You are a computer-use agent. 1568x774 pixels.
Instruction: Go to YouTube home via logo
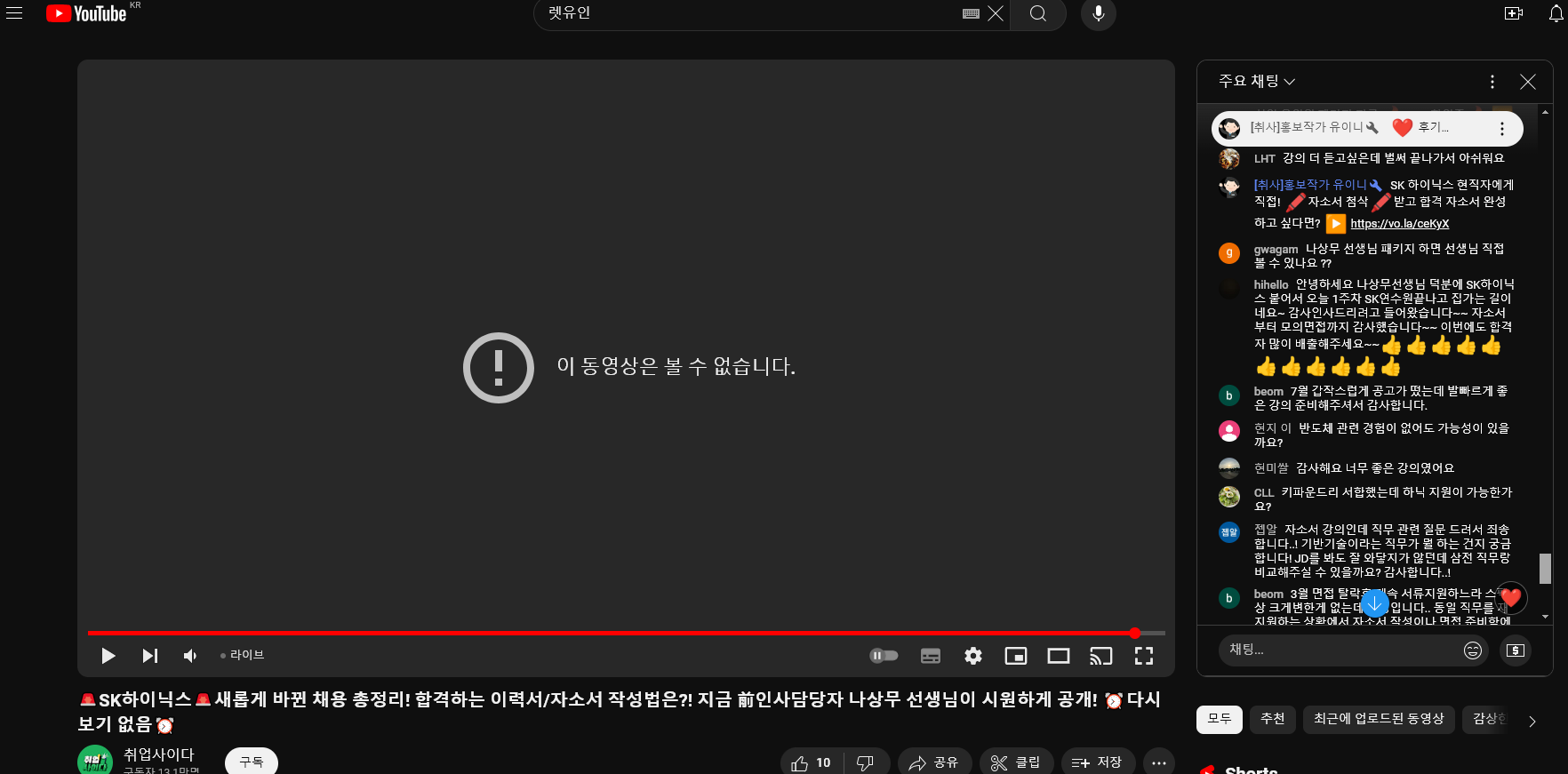(x=86, y=13)
